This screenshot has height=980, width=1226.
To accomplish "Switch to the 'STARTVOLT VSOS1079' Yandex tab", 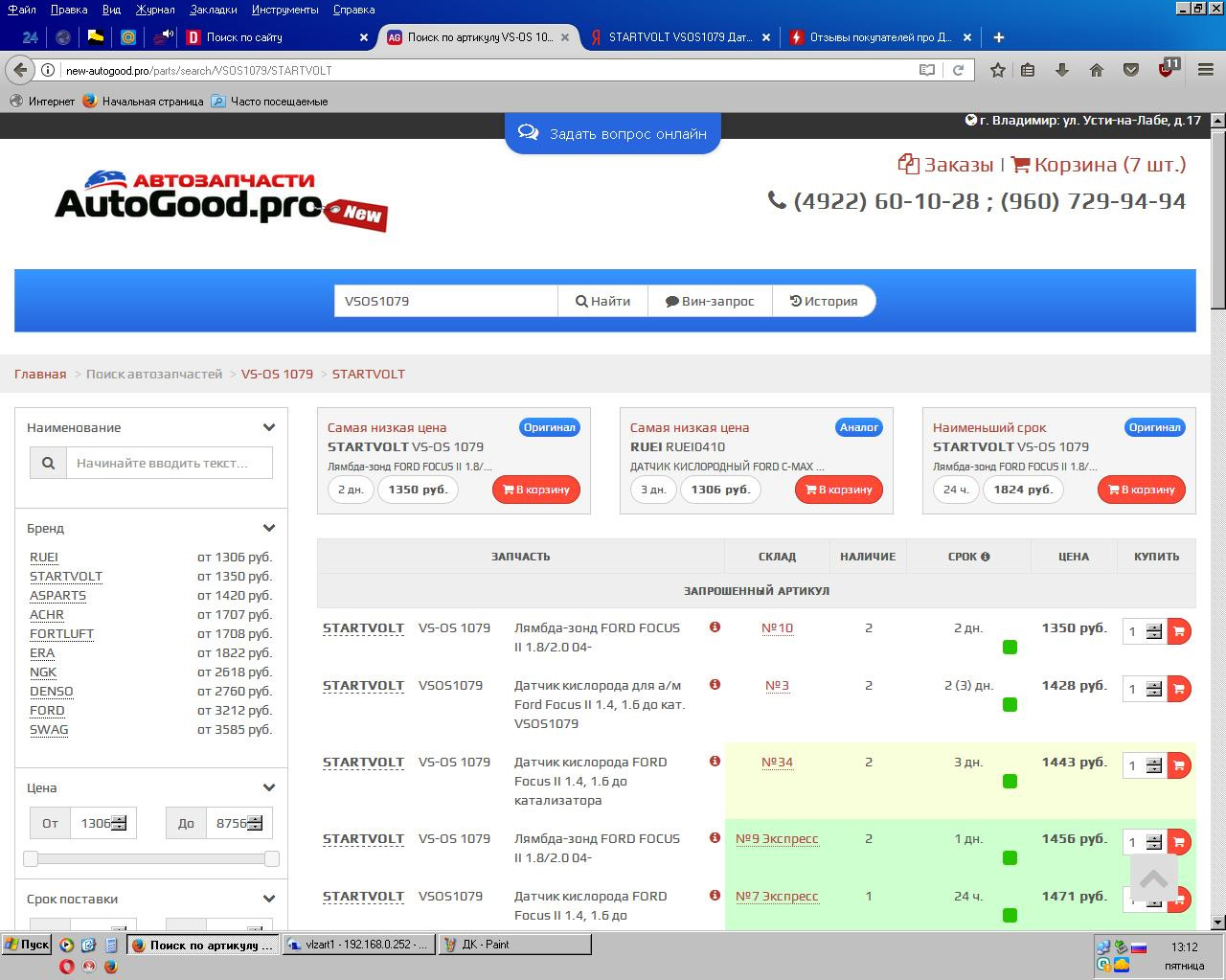I will [x=680, y=37].
